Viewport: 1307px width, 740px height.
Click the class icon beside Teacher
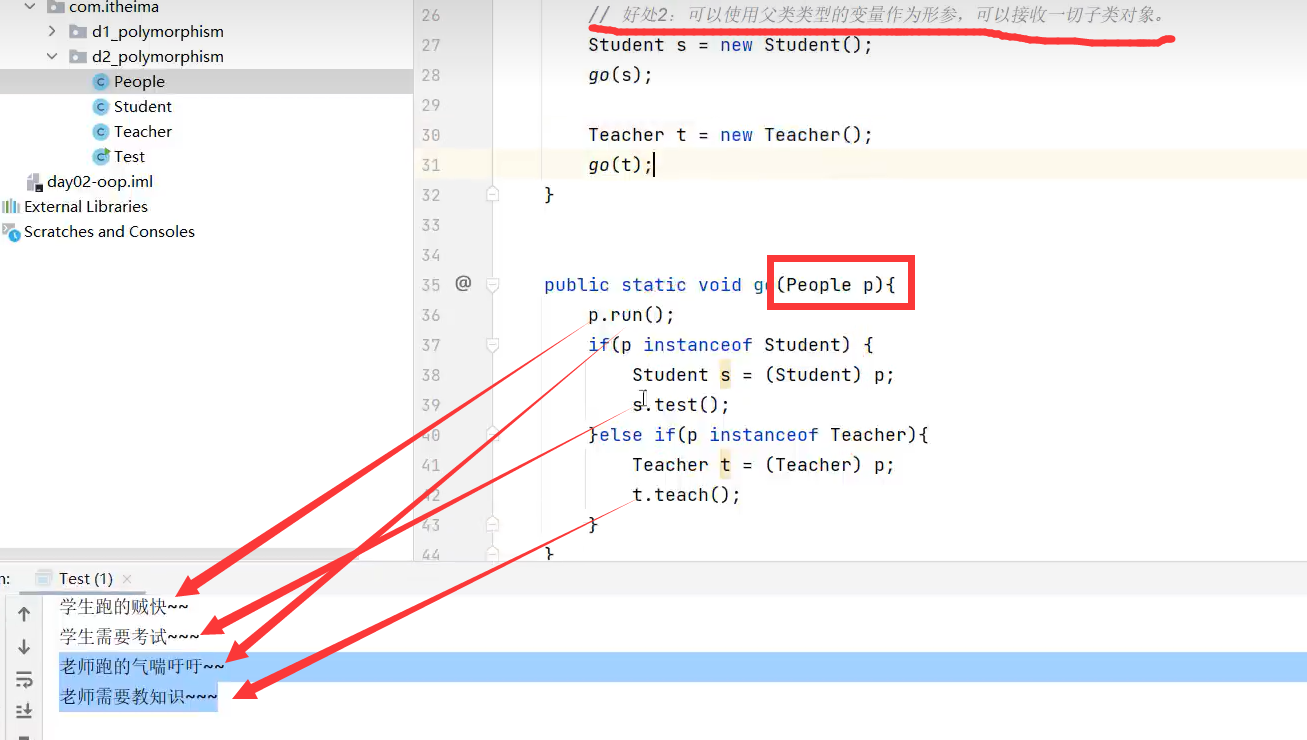[100, 132]
